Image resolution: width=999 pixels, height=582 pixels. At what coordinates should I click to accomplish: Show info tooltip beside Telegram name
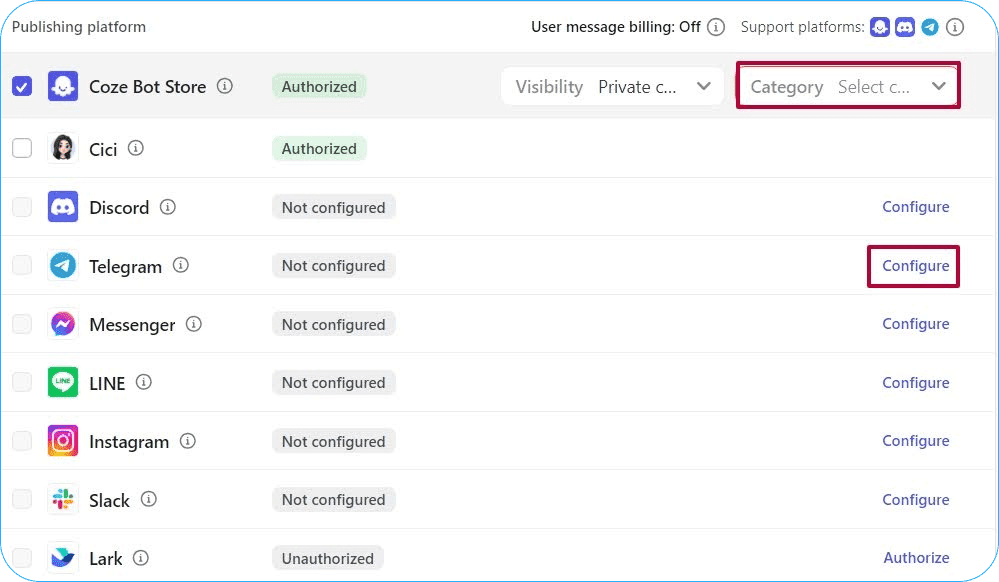point(180,265)
